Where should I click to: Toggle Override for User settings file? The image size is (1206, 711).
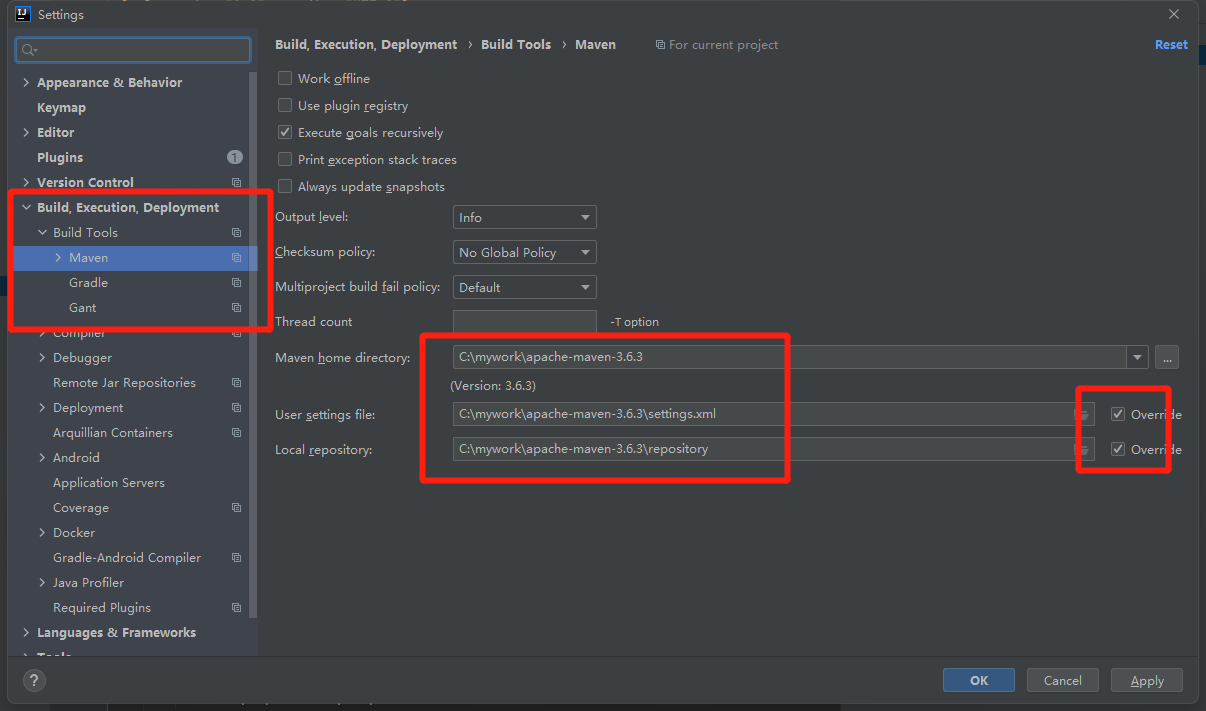pyautogui.click(x=1118, y=414)
